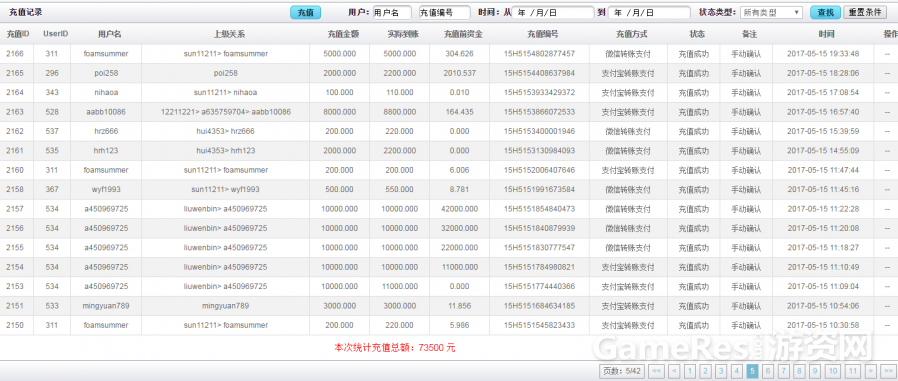Click order number 15H5154802877457
The height and width of the screenshot is (381, 898).
(x=539, y=54)
